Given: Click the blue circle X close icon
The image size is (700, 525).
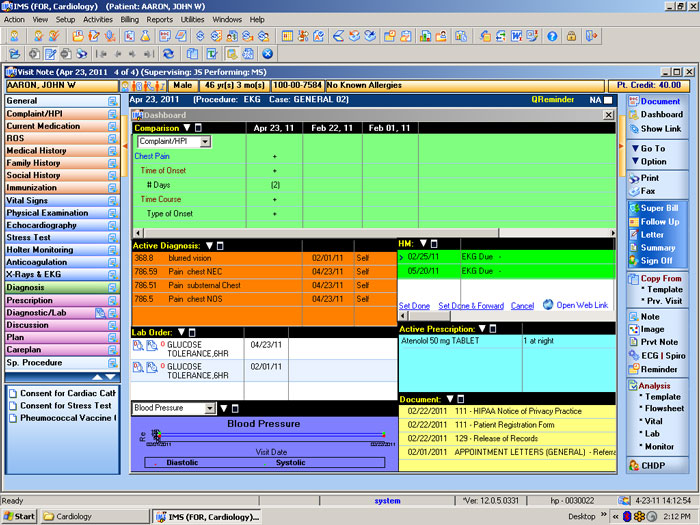Looking at the screenshot, I should [267, 54].
